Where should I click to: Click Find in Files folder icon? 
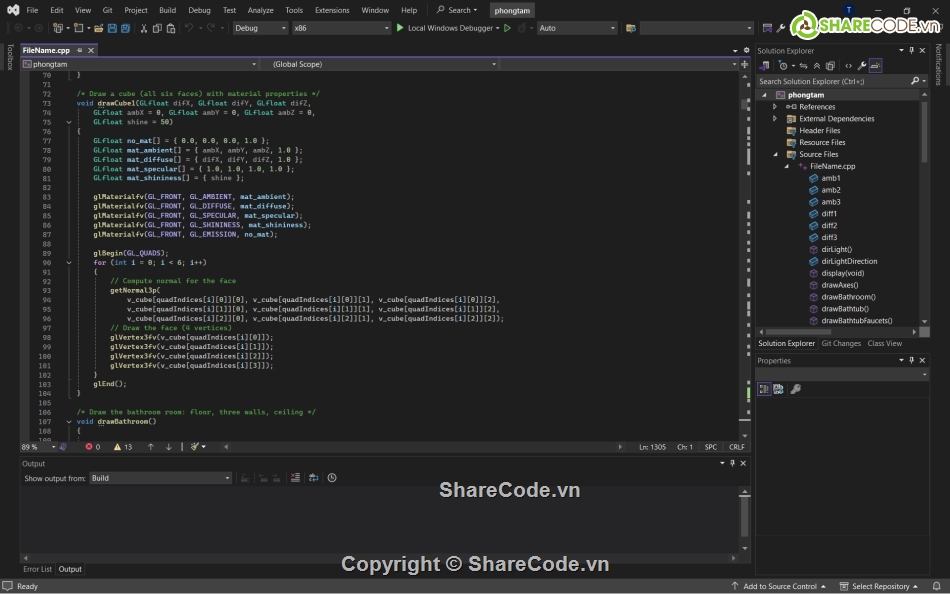631,28
